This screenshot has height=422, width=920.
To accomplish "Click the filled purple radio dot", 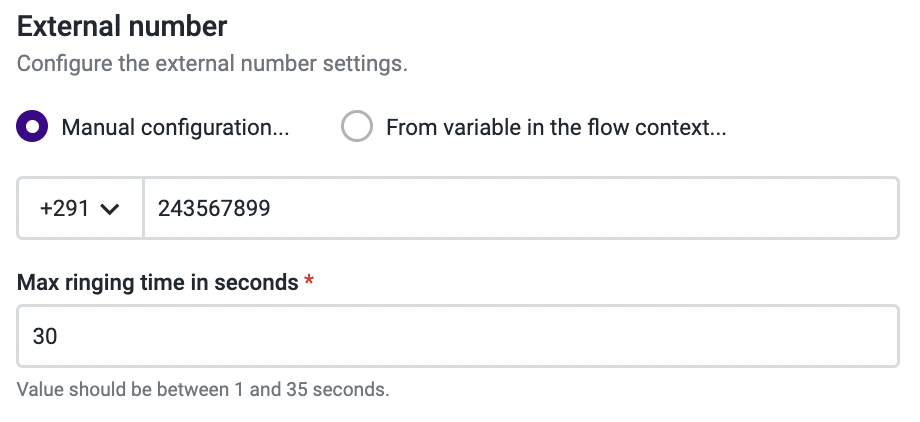I will (33, 128).
